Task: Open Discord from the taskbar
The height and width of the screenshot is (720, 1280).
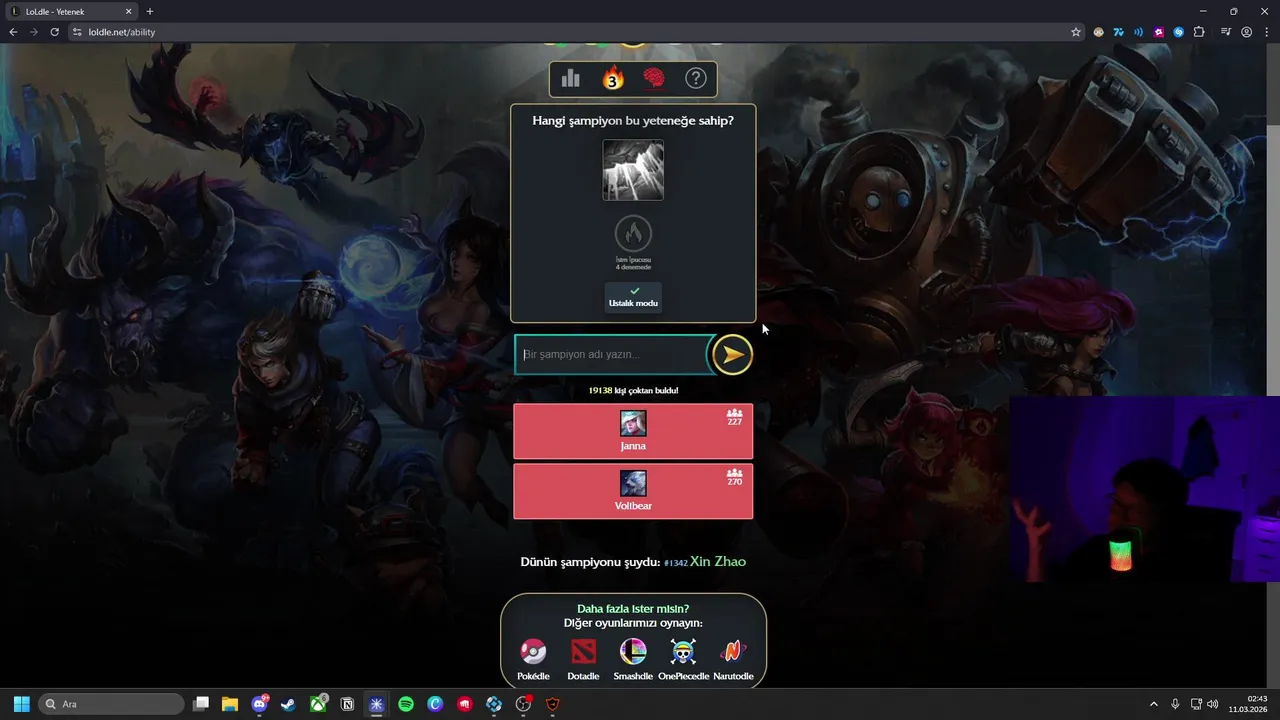Action: click(259, 704)
